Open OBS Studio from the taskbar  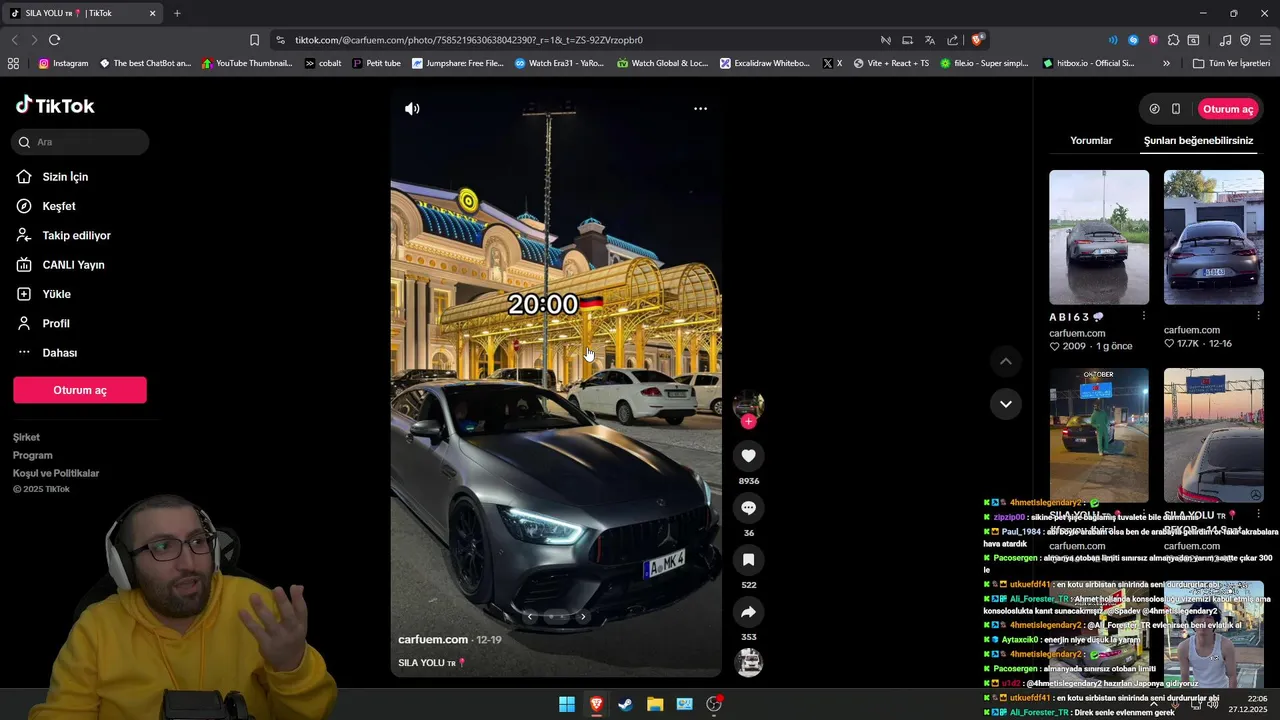(714, 704)
